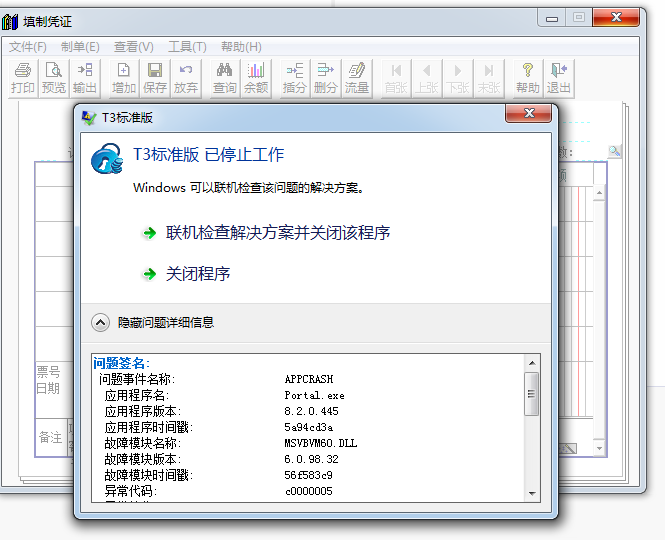
Task: Save the voucher using 保存 icon
Action: (x=154, y=78)
